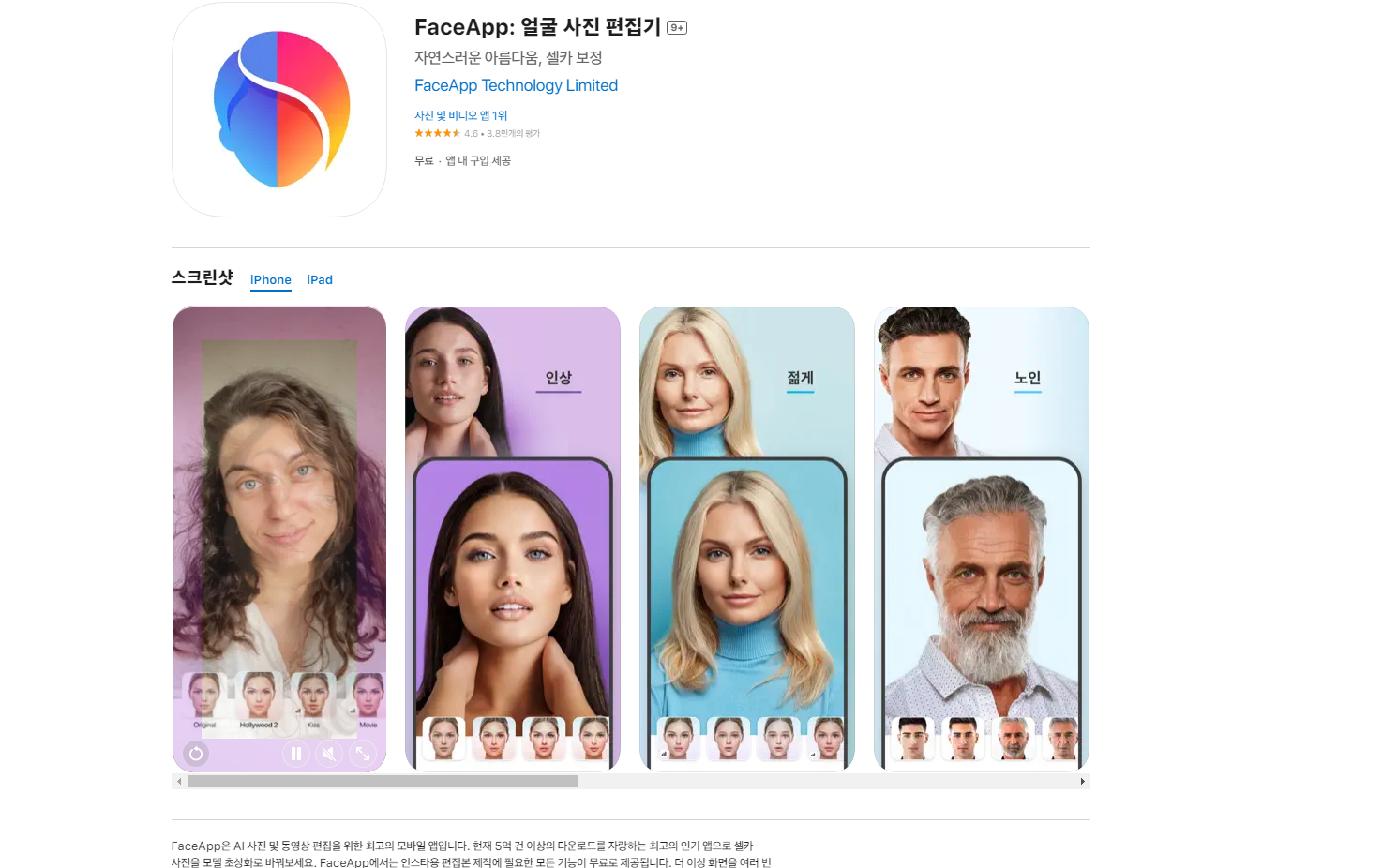1382x868 pixels.
Task: Pause the preview video
Action: click(x=296, y=754)
